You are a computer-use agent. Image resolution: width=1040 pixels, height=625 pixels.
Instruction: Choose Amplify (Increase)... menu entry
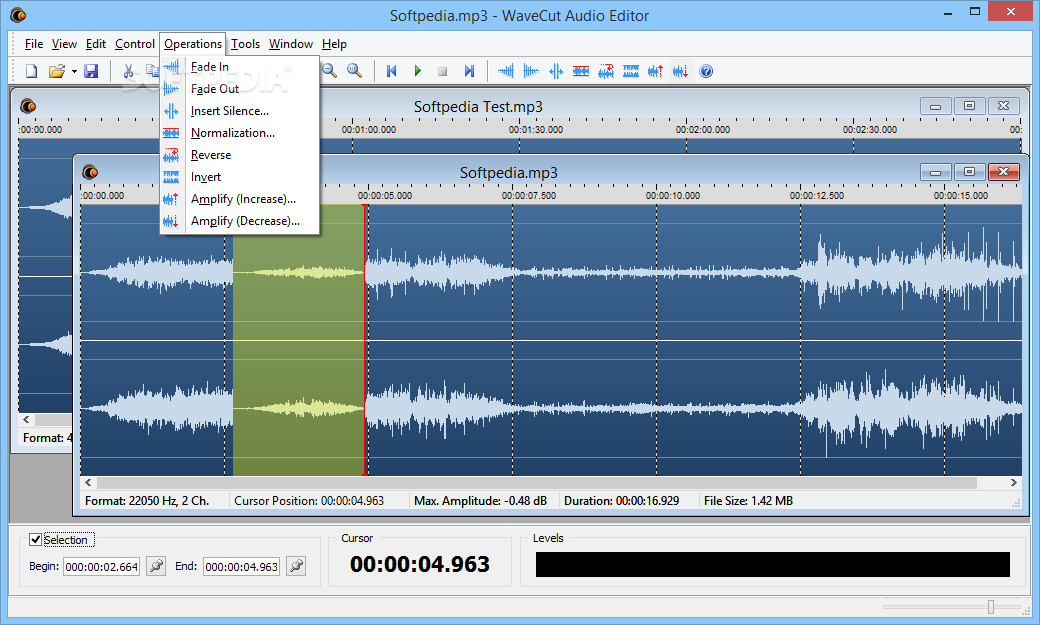239,199
